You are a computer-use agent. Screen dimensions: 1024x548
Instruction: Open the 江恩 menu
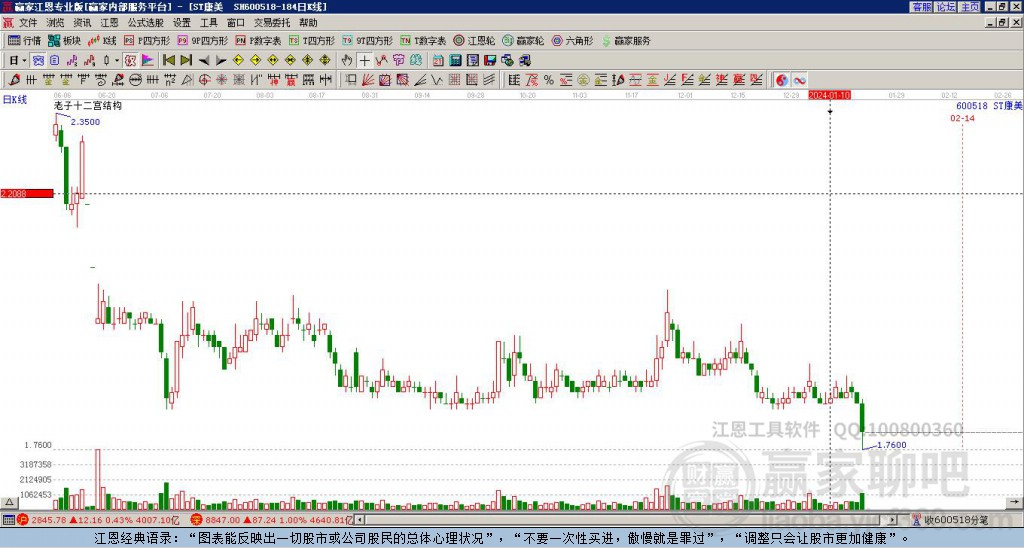[x=109, y=23]
